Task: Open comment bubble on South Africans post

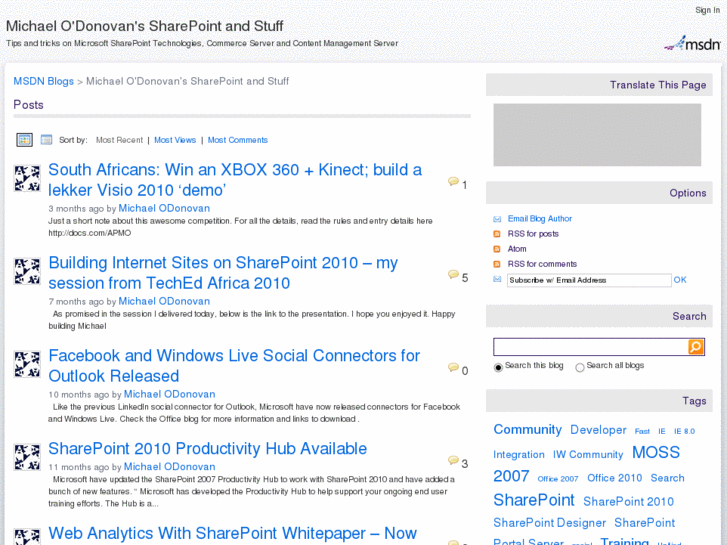Action: [453, 181]
